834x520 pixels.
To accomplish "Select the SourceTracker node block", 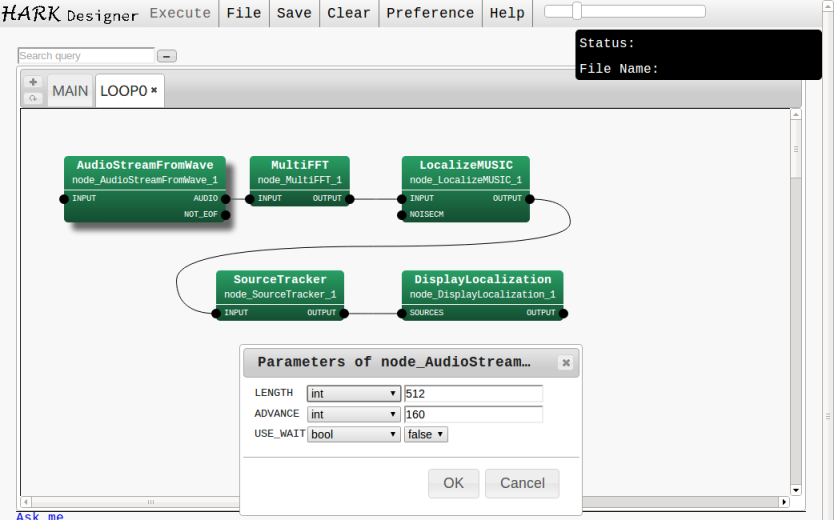I will click(280, 287).
